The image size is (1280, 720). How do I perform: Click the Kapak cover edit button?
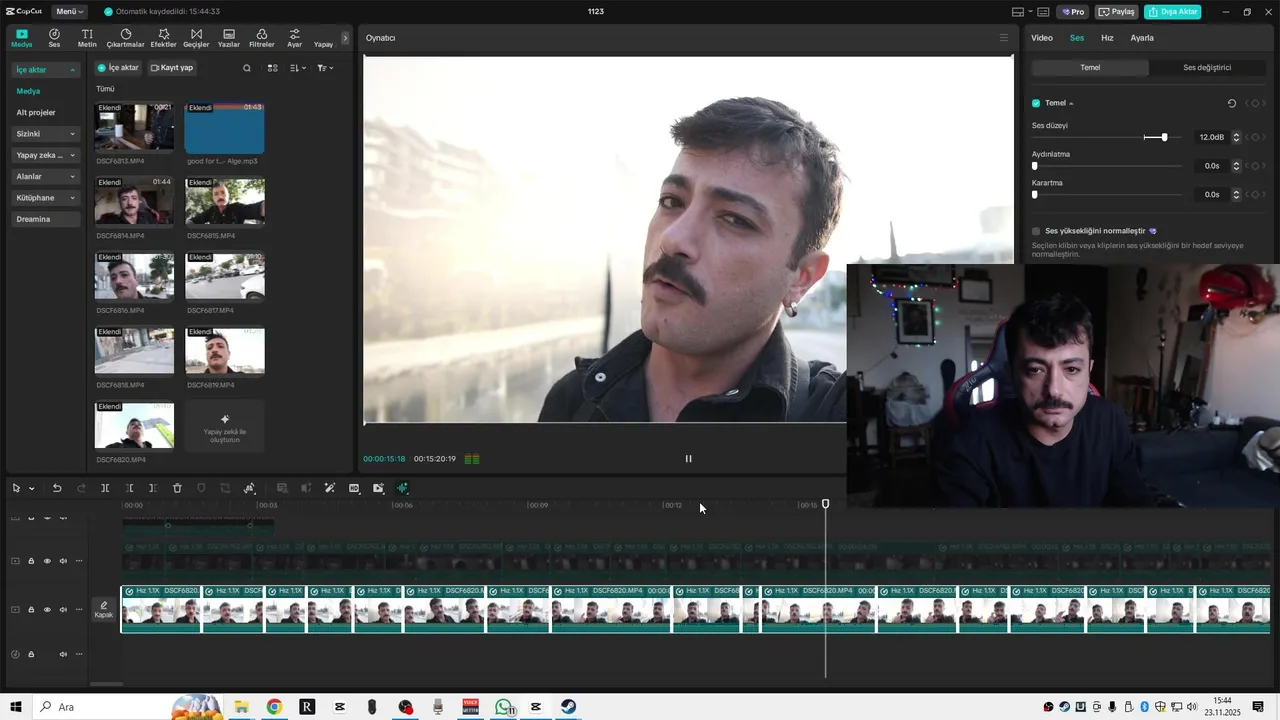tap(104, 609)
